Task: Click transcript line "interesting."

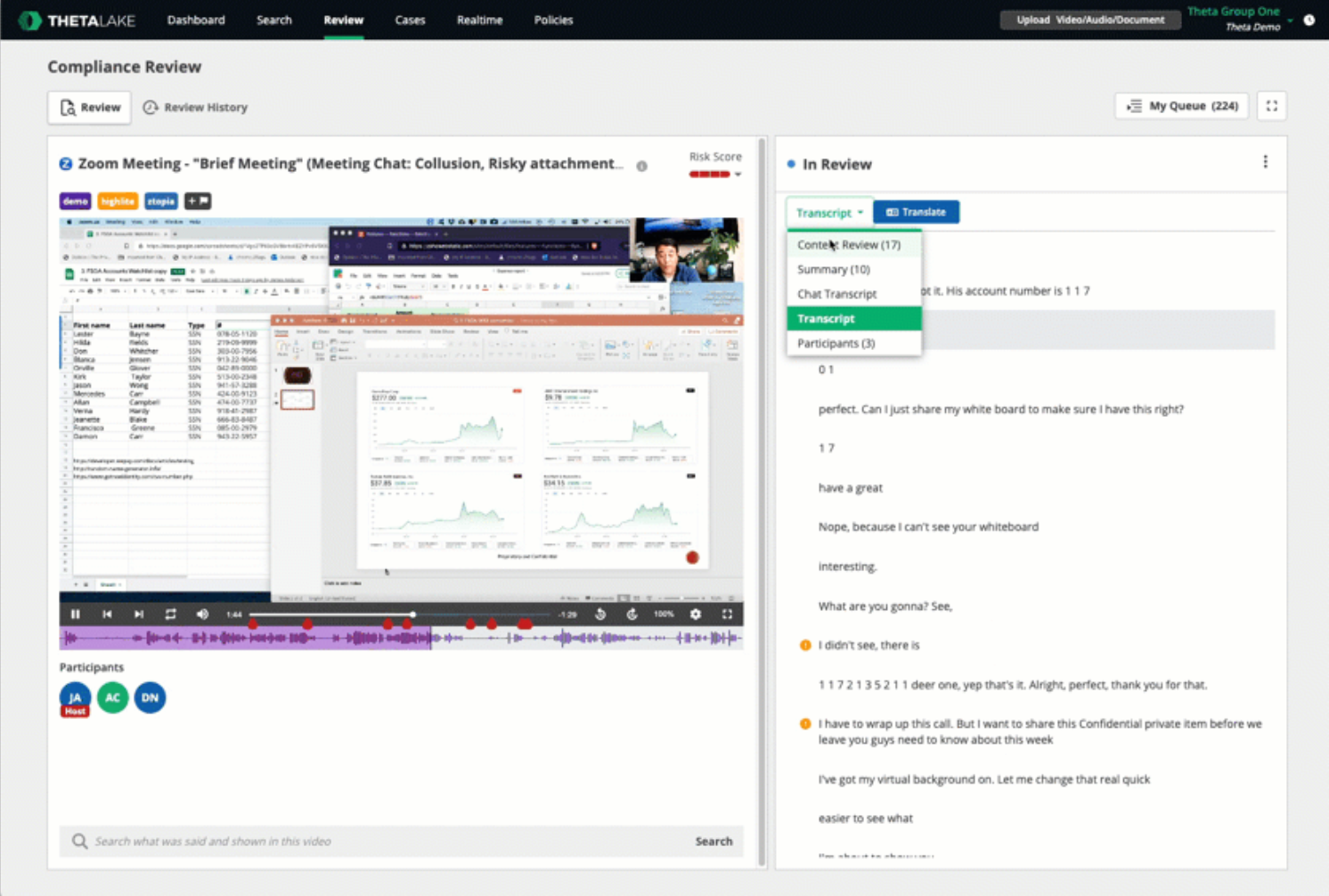Action: [847, 566]
